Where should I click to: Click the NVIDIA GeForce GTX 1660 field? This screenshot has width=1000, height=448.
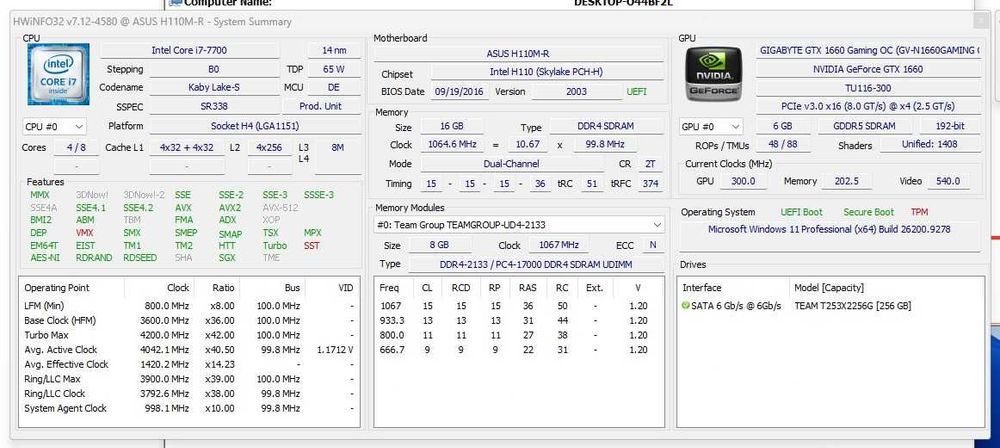pos(867,69)
